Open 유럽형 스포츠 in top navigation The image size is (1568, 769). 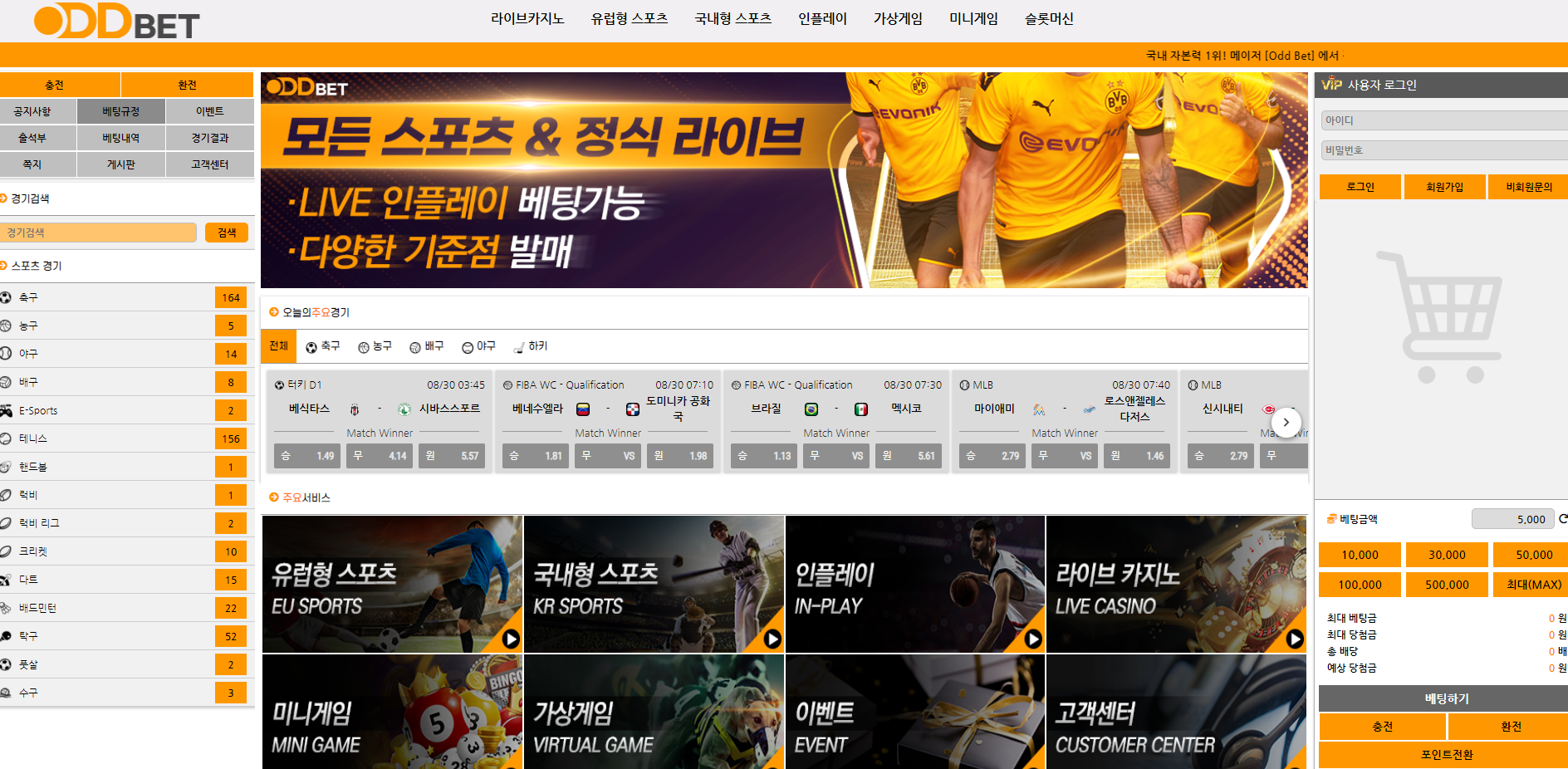(x=630, y=19)
